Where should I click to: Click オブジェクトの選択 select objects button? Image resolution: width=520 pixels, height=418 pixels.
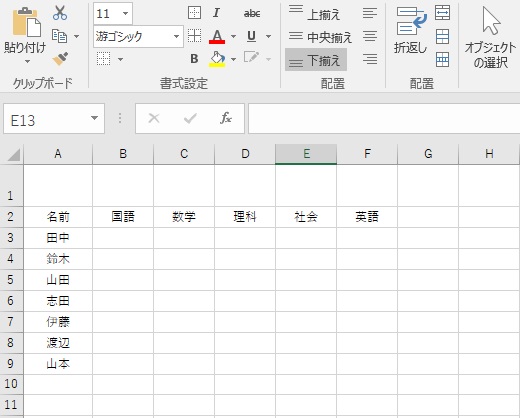tap(490, 38)
